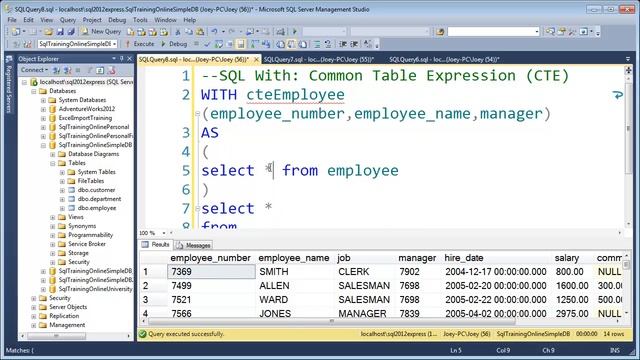This screenshot has width=640, height=360.
Task: Click the Find in Files toolbar icon
Action: (440, 31)
